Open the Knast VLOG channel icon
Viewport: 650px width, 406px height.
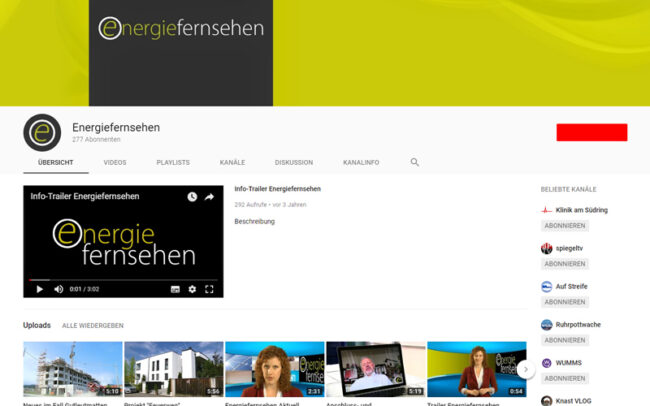tap(546, 401)
